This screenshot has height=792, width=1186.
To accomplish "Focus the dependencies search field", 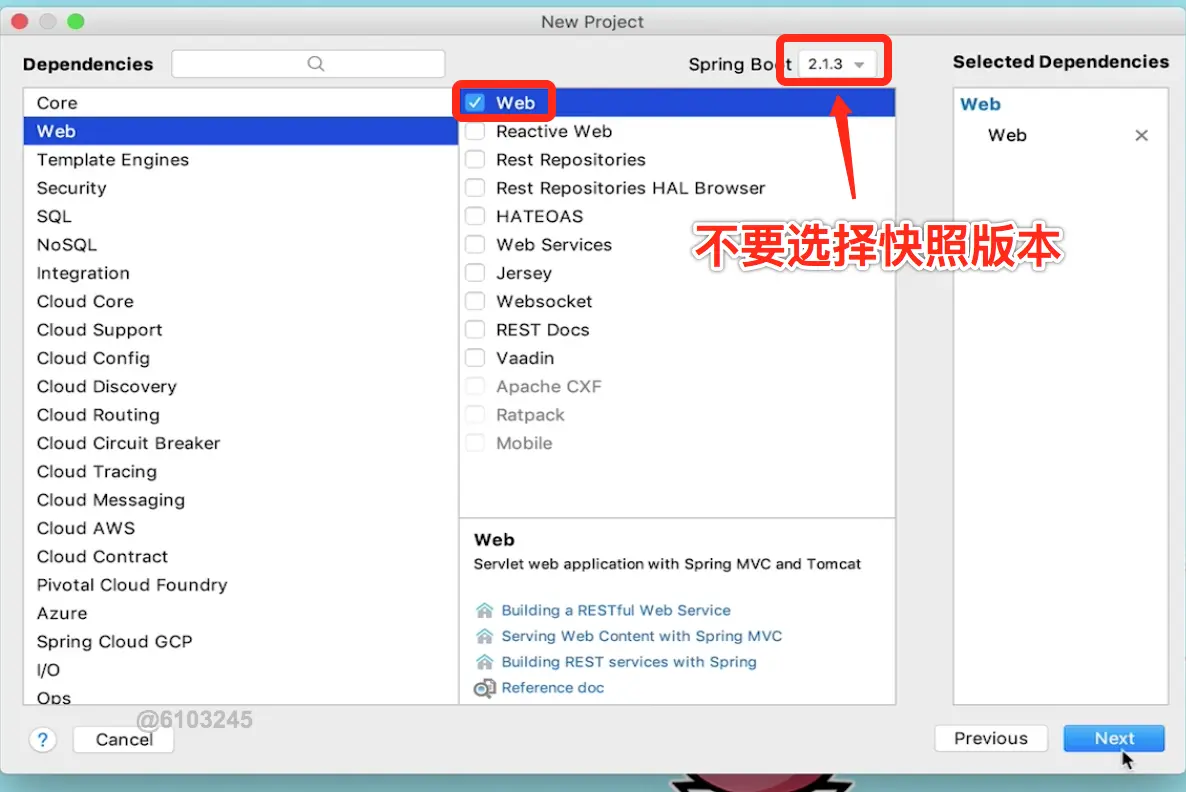I will point(308,64).
